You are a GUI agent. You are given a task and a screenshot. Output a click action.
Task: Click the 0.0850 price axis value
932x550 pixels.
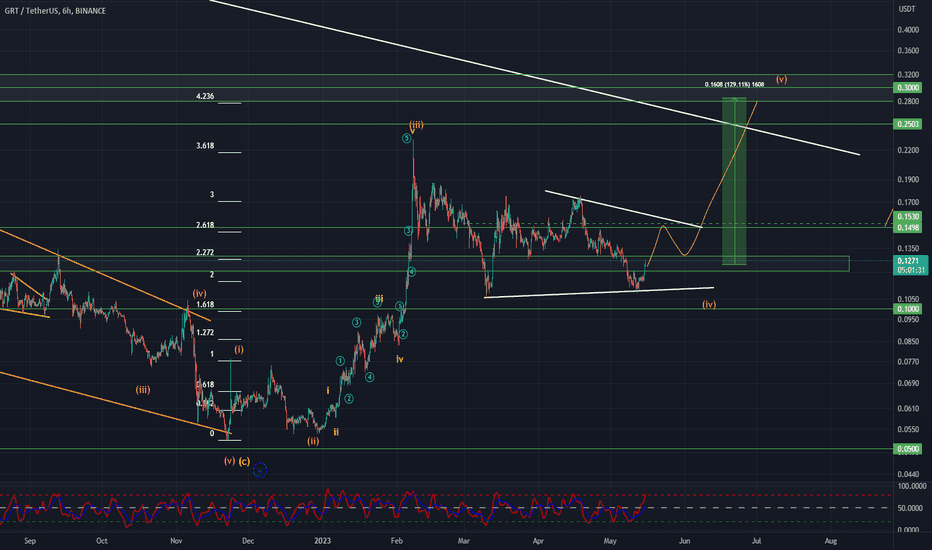pyautogui.click(x=908, y=342)
